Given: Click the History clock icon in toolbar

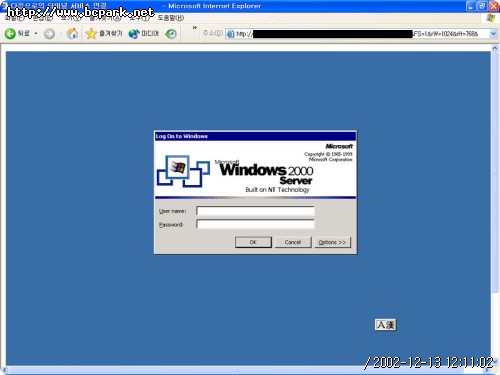Looking at the screenshot, I should 171,33.
